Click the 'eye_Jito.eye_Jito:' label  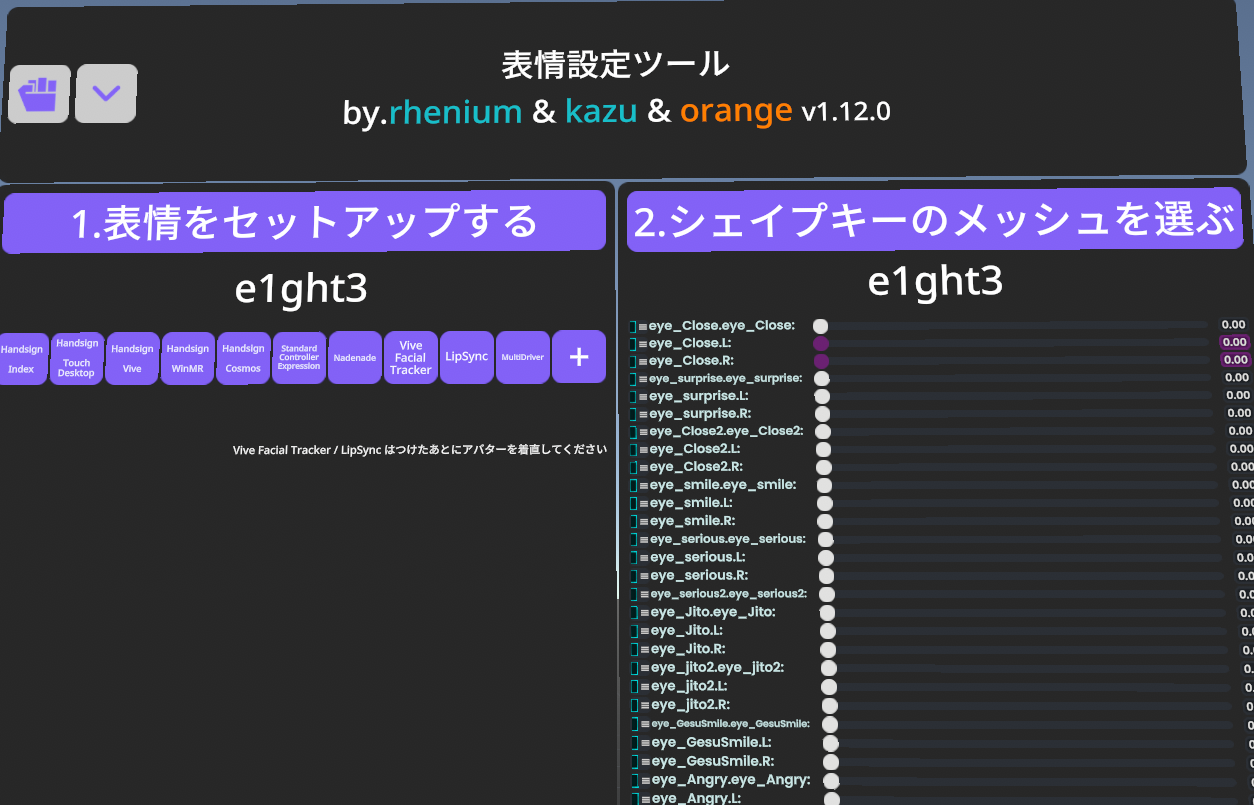tap(713, 612)
